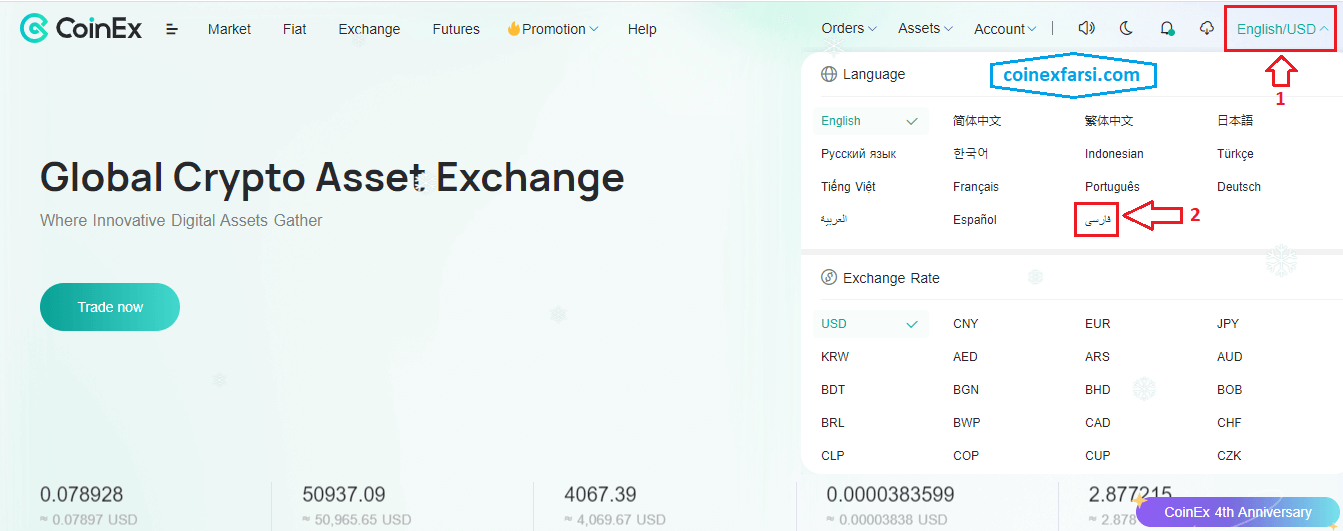Expand the Assets dropdown
Viewport: 1343px width, 531px height.
[x=926, y=28]
